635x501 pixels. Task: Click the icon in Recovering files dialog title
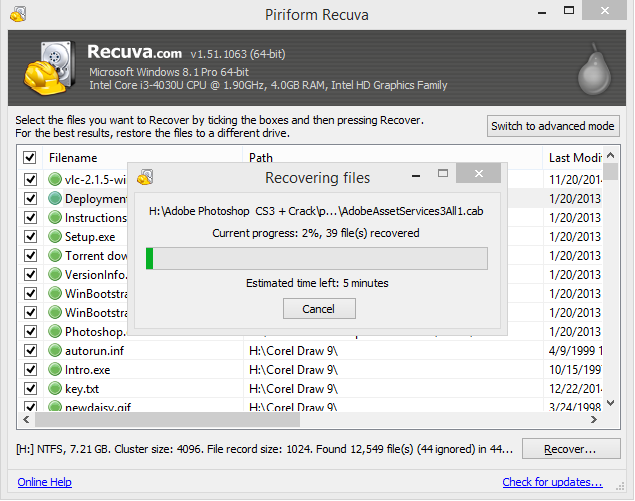(145, 177)
